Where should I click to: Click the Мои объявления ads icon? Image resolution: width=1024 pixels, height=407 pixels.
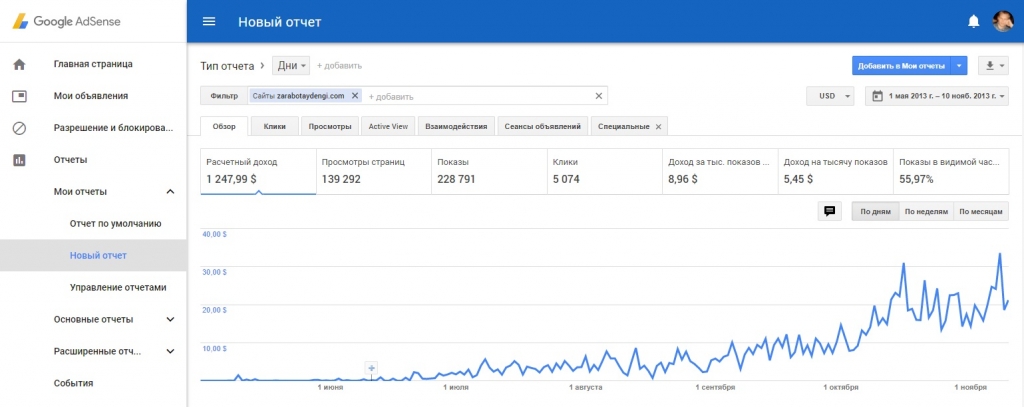[18, 96]
